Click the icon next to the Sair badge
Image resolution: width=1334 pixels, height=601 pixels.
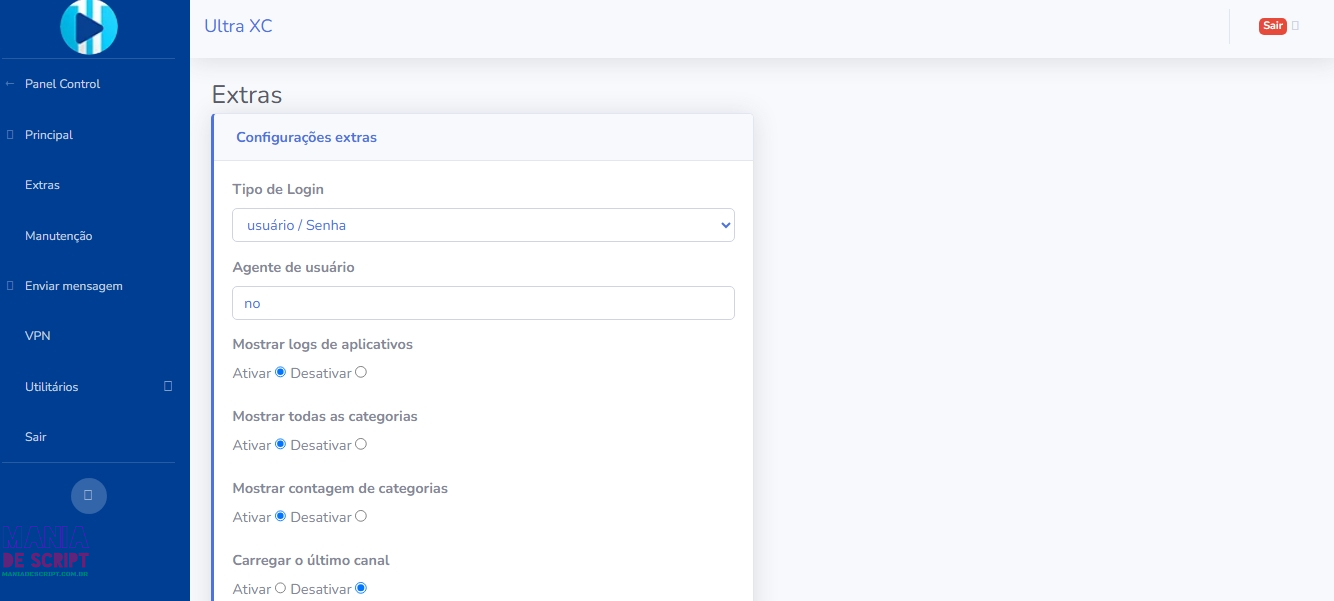tap(1295, 26)
